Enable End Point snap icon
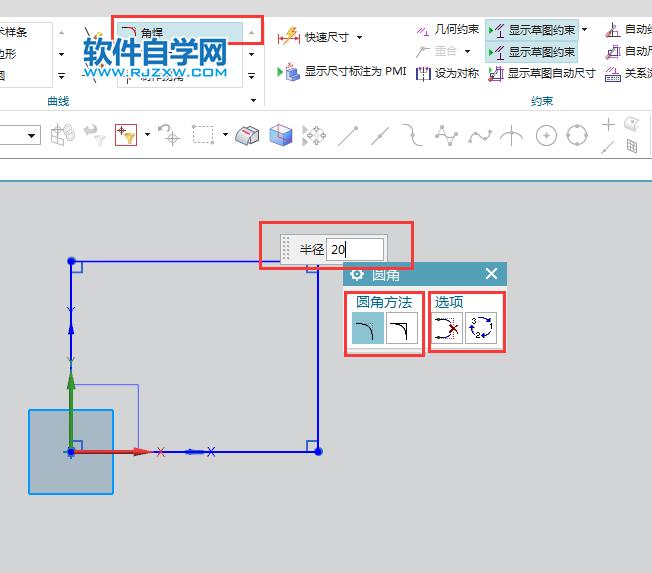 click(348, 136)
